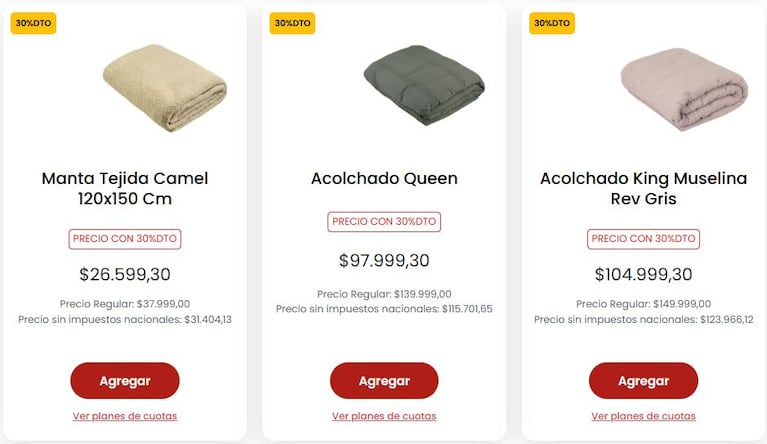Click the $97.999,30 price of Acolchado Queen
767x444 pixels.
(384, 261)
